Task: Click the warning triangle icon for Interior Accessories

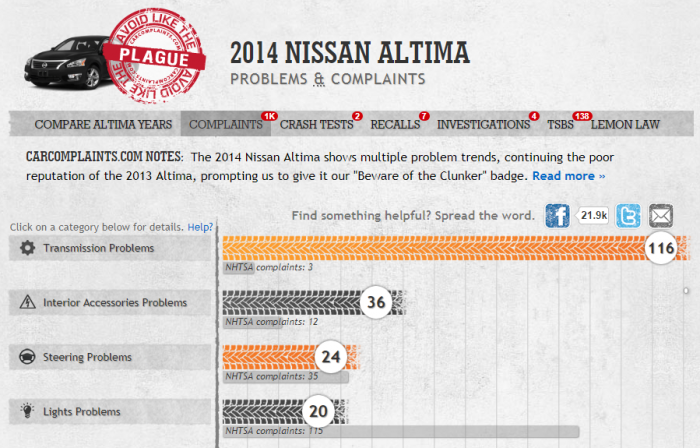Action: pos(28,302)
